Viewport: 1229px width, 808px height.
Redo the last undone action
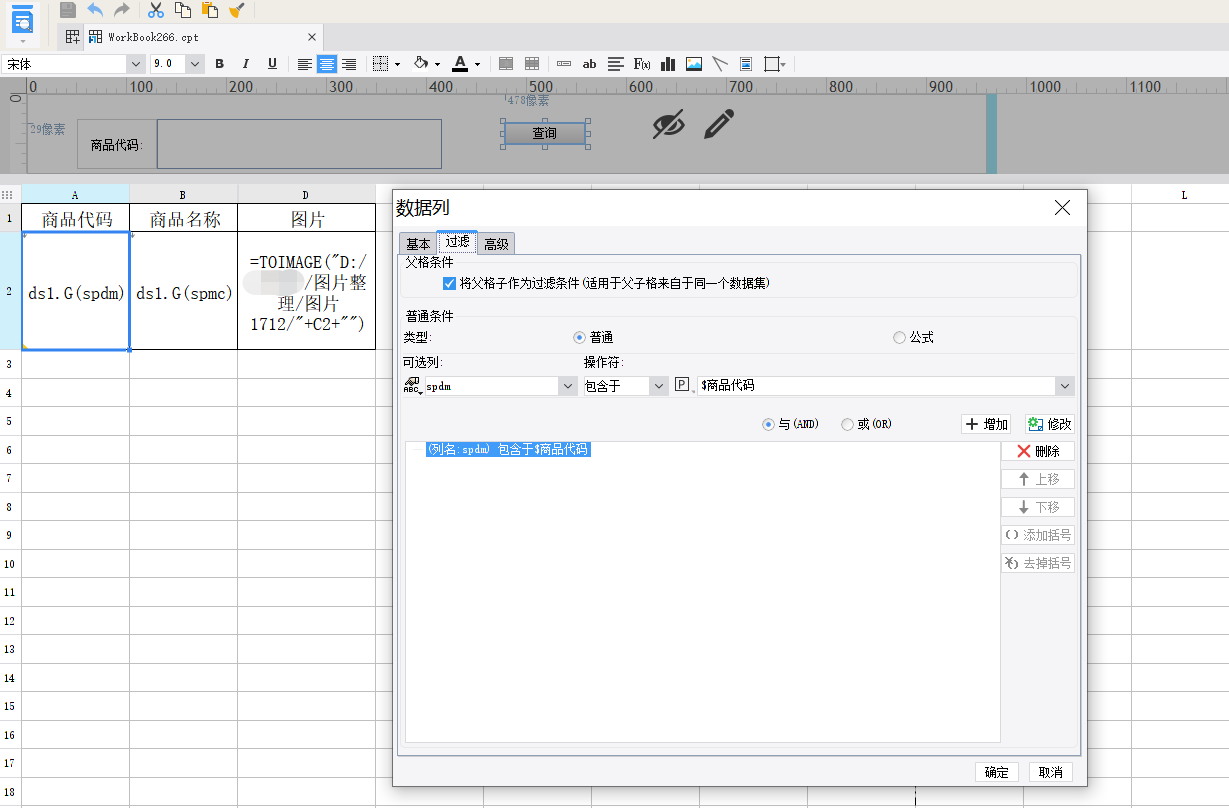[x=122, y=10]
